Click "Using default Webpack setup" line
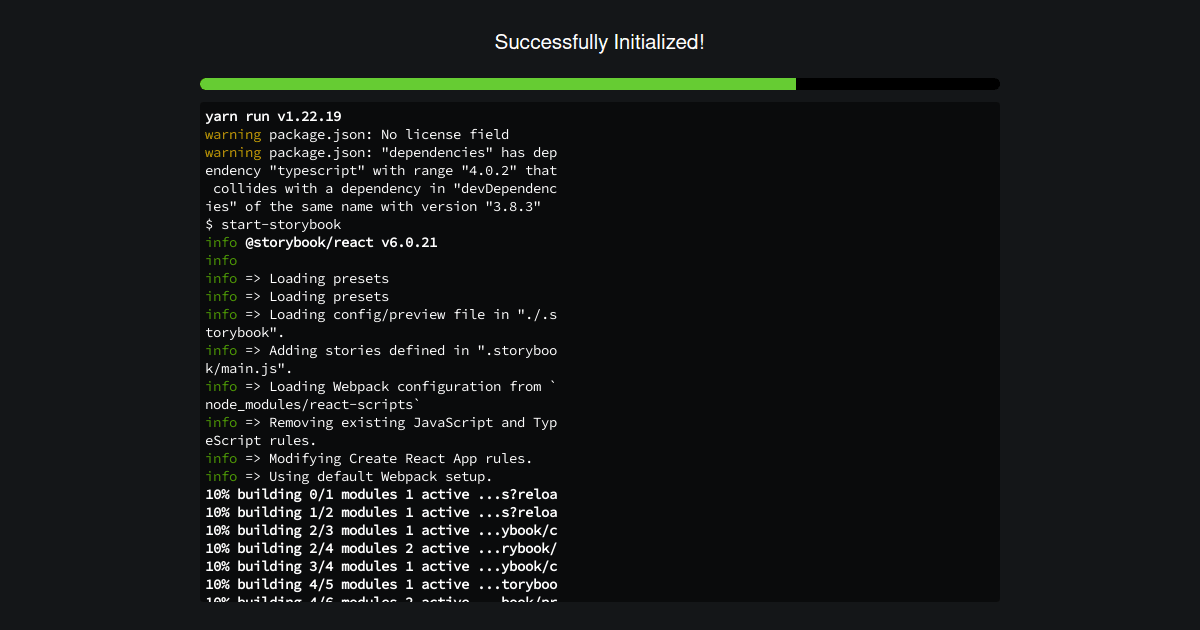Viewport: 1200px width, 630px height. tap(349, 476)
